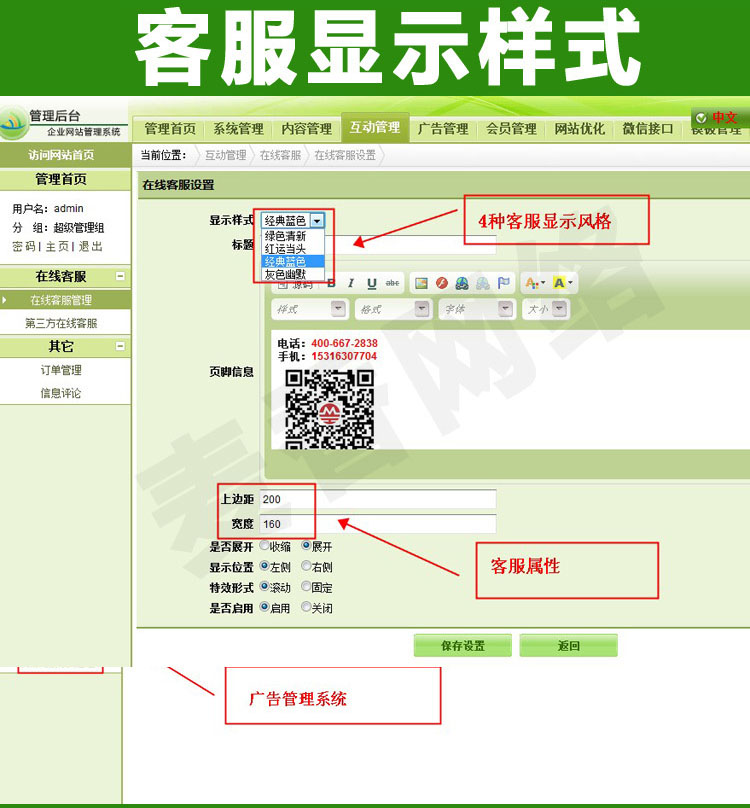Open 在线客服管理 in sidebar
This screenshot has width=750, height=808.
point(61,300)
